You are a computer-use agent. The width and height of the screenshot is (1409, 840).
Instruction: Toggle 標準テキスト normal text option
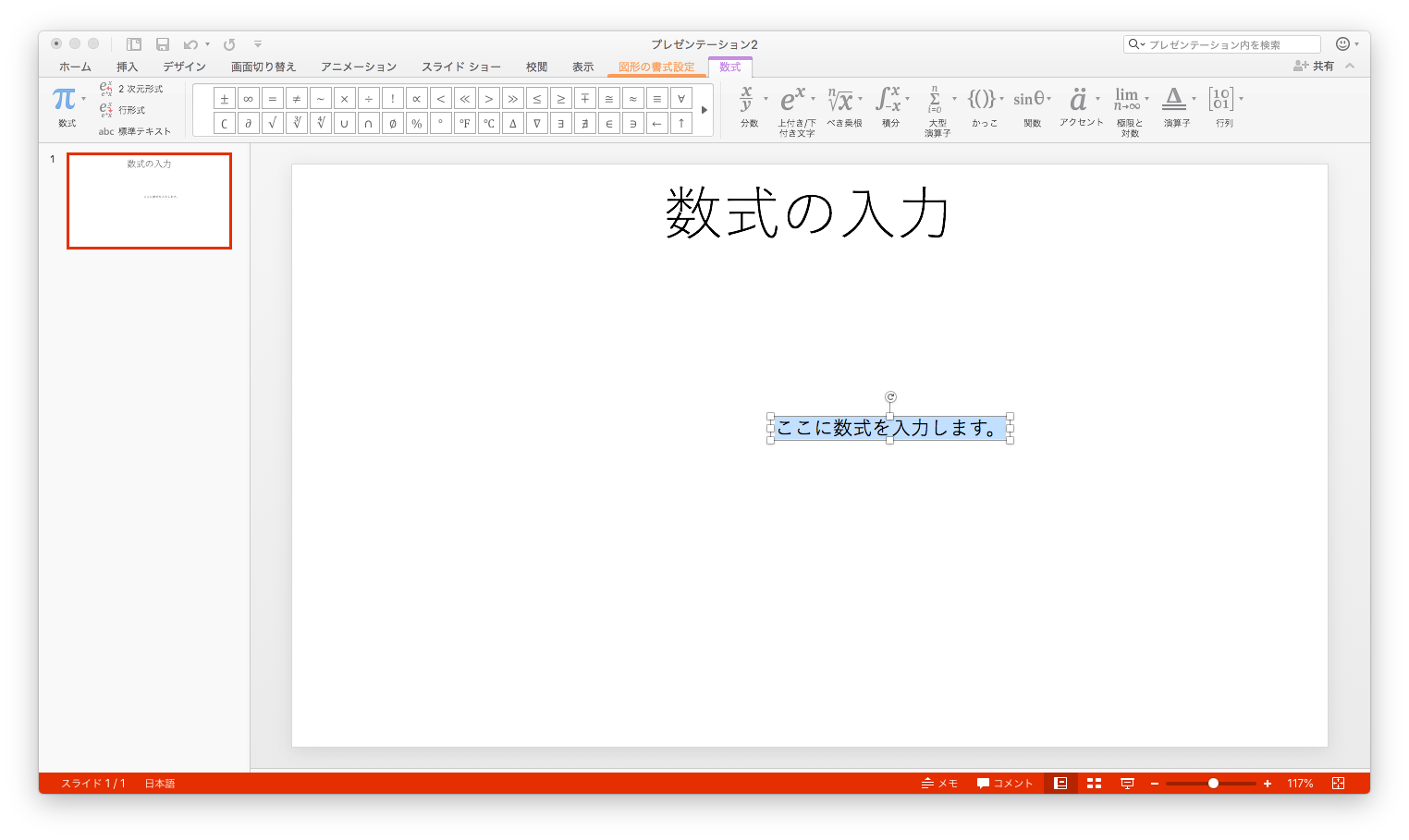(135, 131)
